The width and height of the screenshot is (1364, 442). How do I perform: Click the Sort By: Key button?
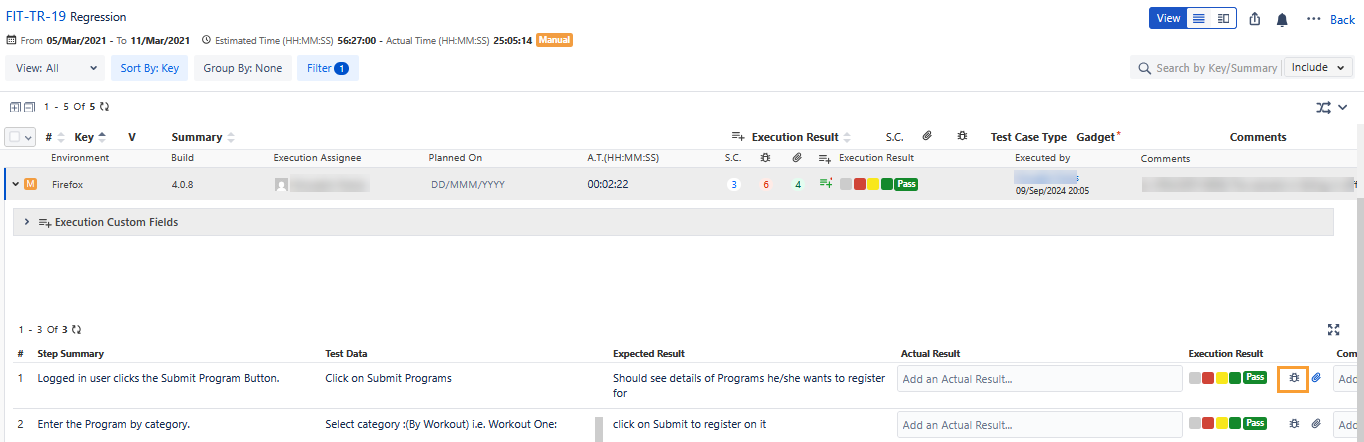(x=149, y=68)
